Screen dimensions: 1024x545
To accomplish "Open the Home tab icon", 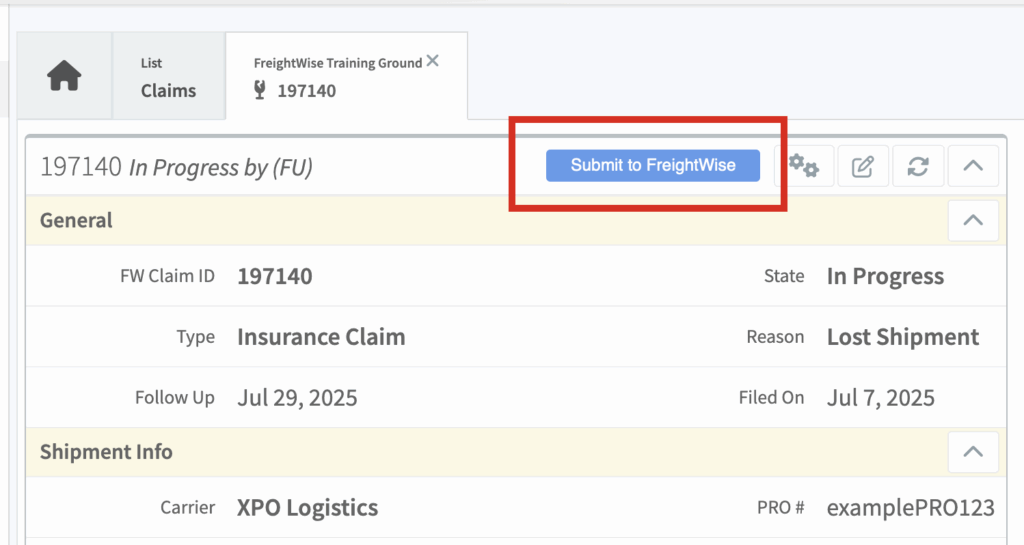I will tap(64, 77).
